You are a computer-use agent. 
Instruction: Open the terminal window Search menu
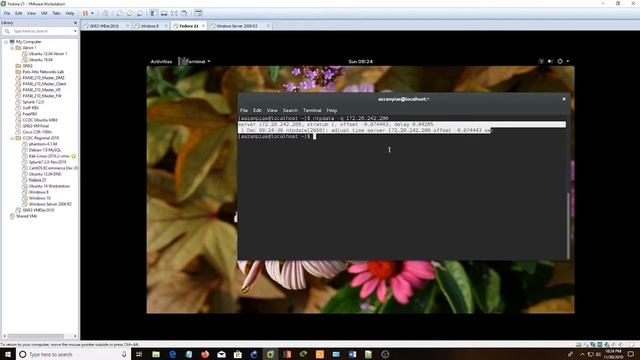[290, 110]
